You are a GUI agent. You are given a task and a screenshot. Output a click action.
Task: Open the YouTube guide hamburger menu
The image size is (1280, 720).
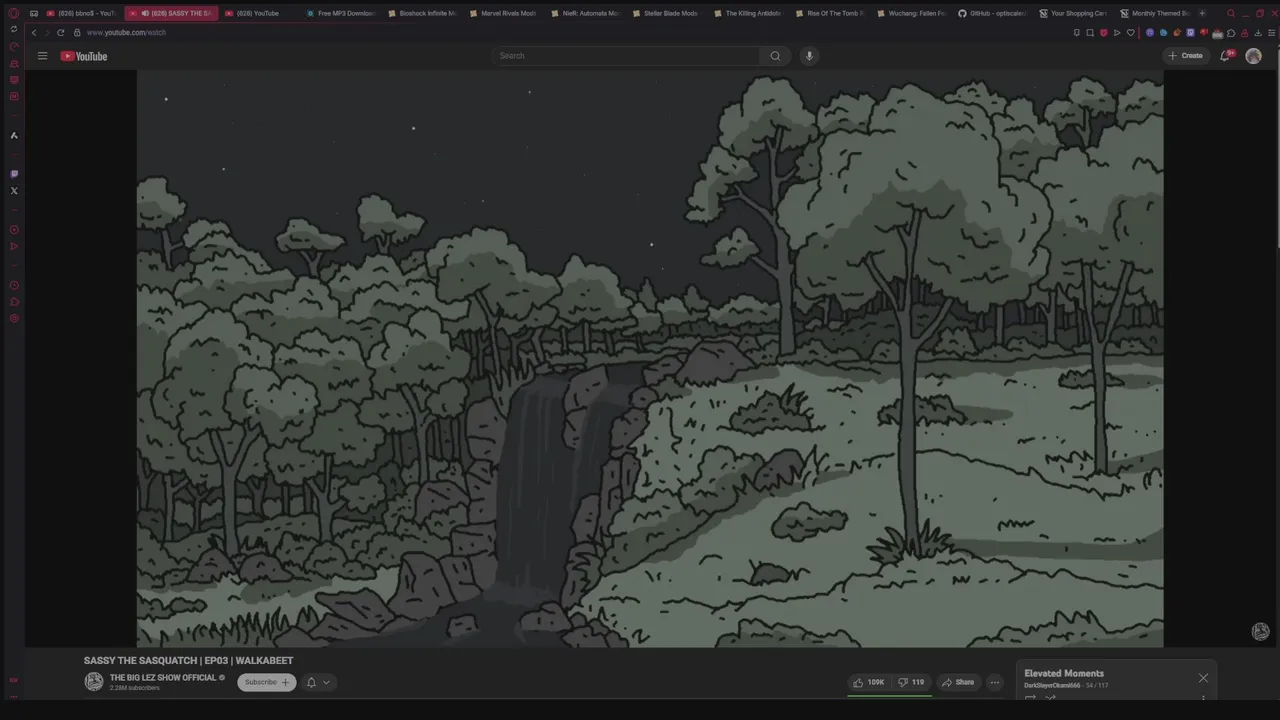click(42, 56)
